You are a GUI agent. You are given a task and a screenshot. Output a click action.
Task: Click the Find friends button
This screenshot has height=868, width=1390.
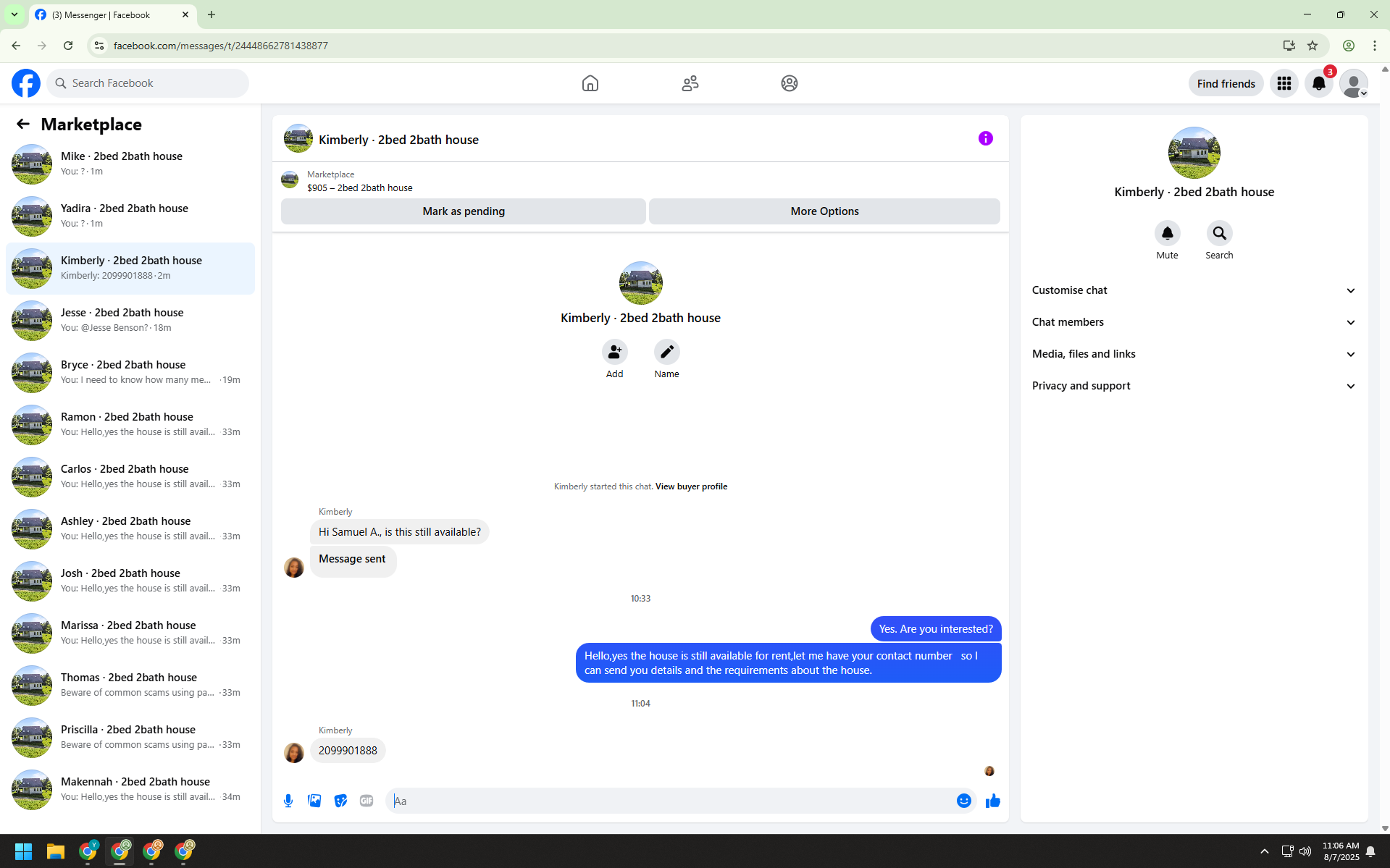point(1226,83)
